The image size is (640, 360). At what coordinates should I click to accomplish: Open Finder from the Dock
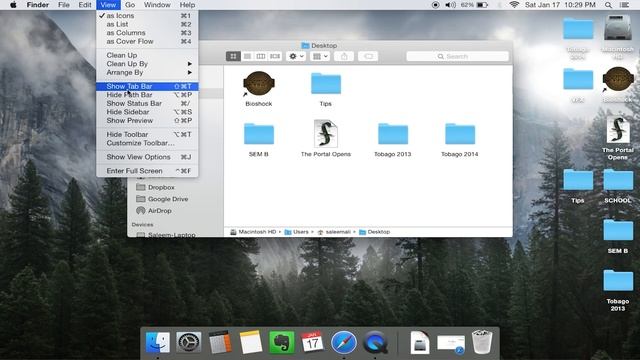158,342
